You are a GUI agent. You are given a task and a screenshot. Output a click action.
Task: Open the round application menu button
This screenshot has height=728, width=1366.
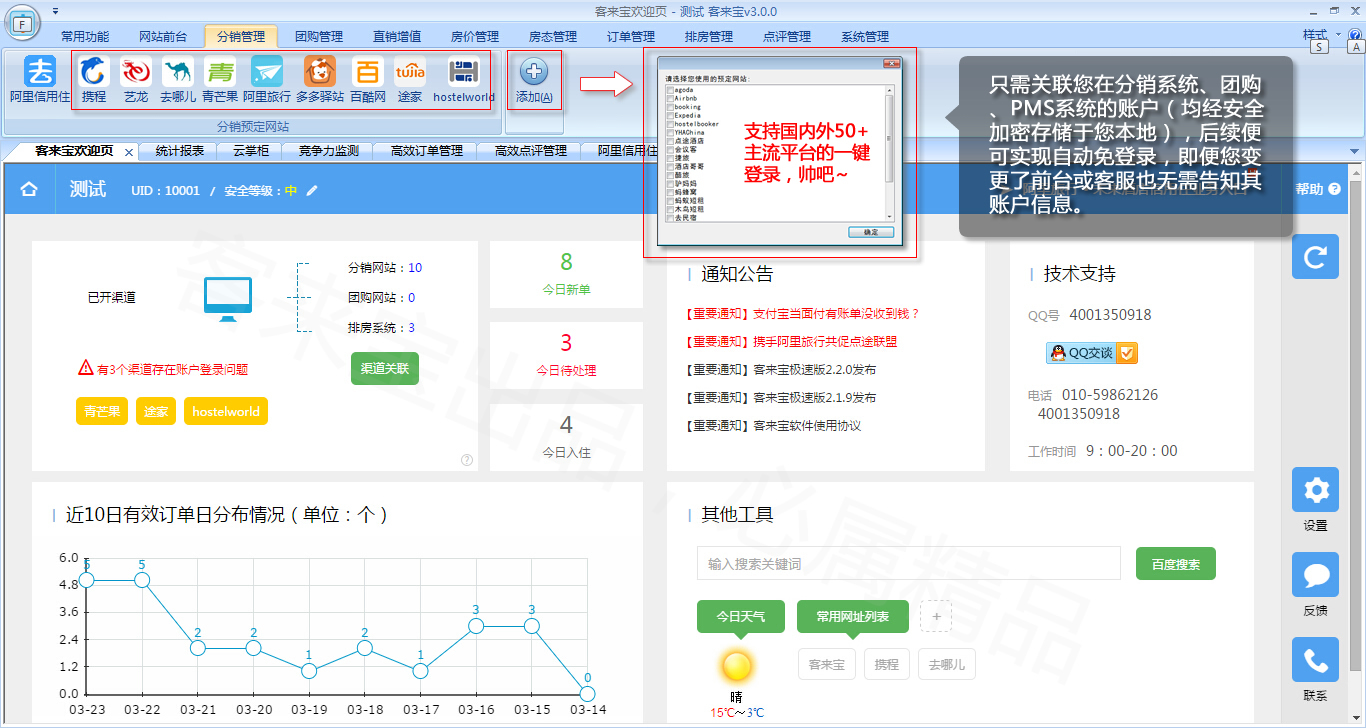point(21,22)
